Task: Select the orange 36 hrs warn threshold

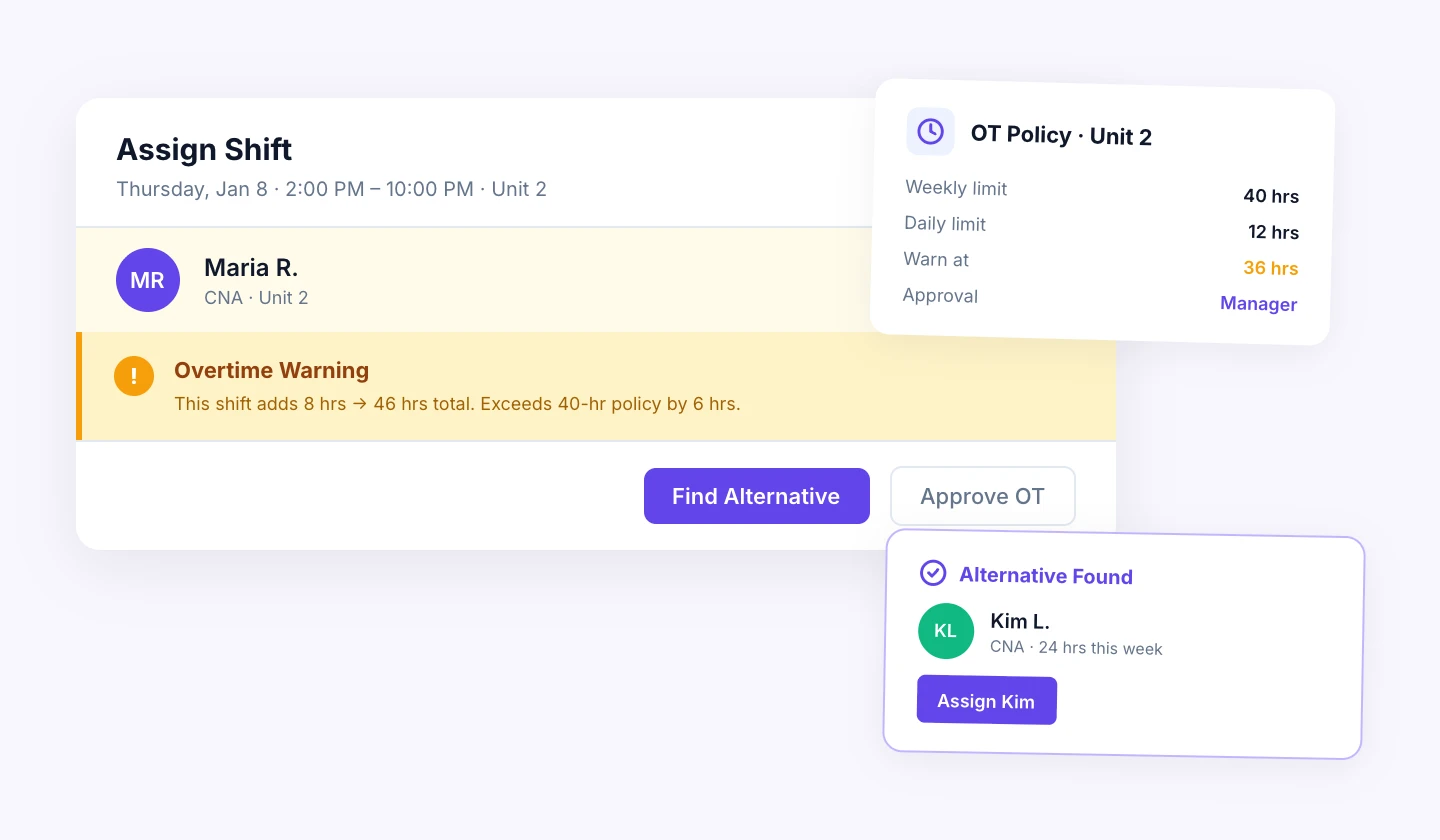Action: (x=1271, y=268)
